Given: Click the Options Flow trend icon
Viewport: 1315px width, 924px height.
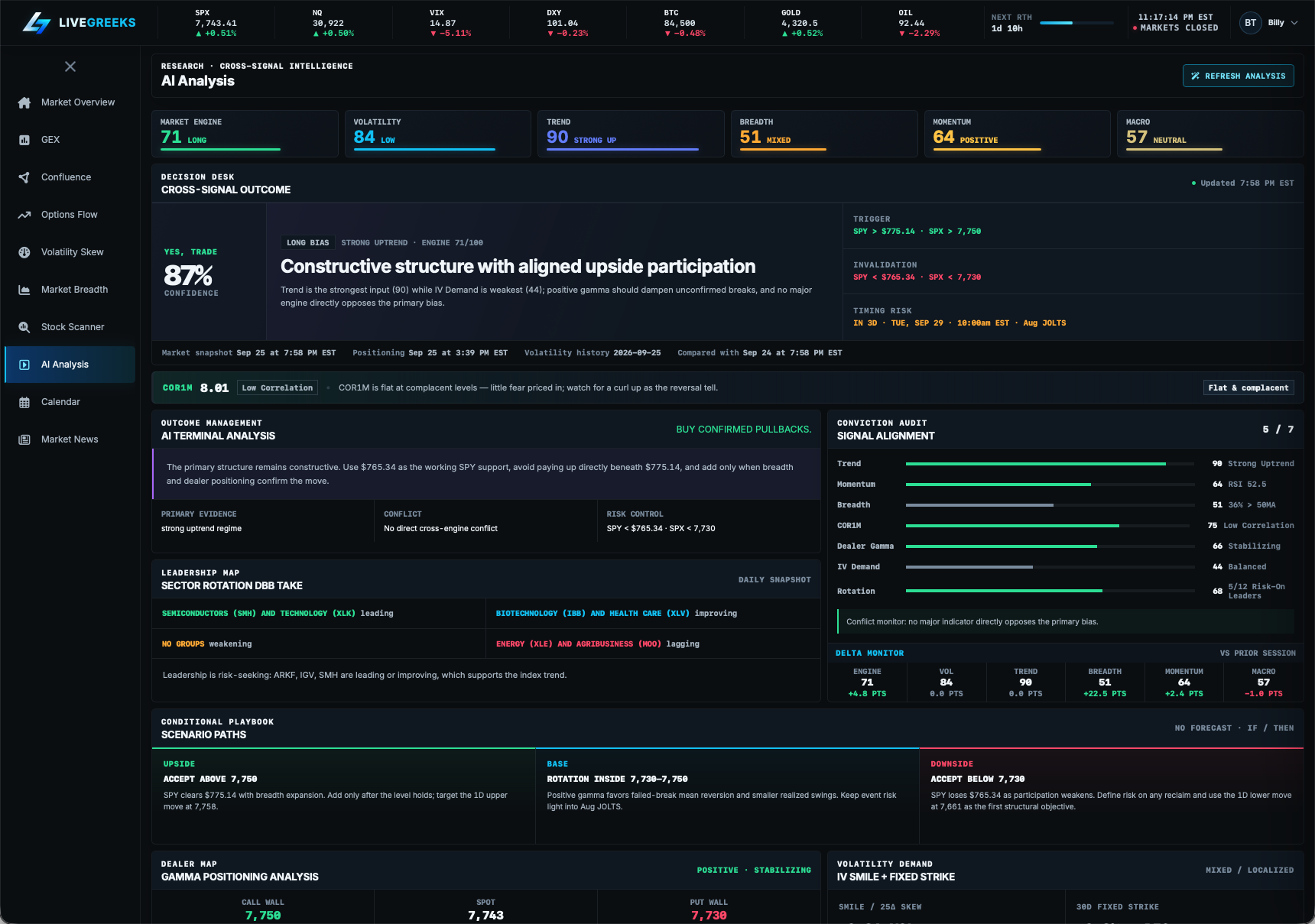Looking at the screenshot, I should pos(24,215).
